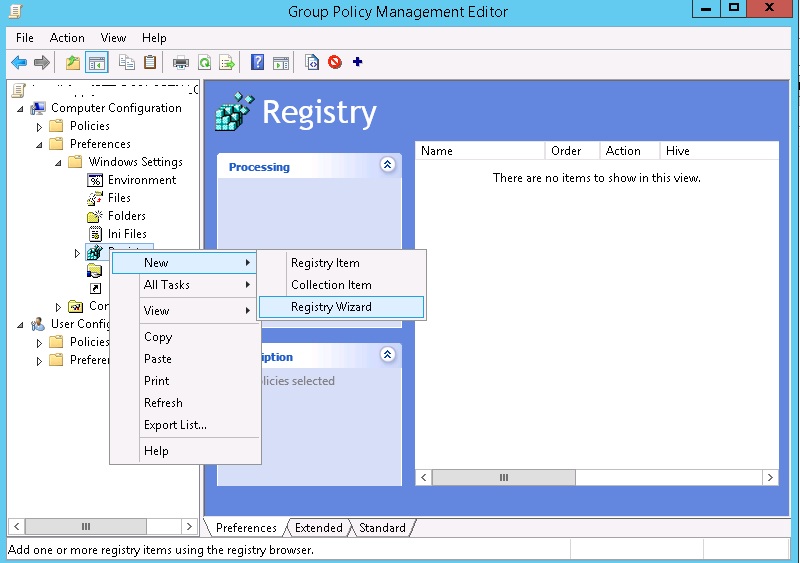
Task: Collapse the Processing panel chevron
Action: point(388,166)
